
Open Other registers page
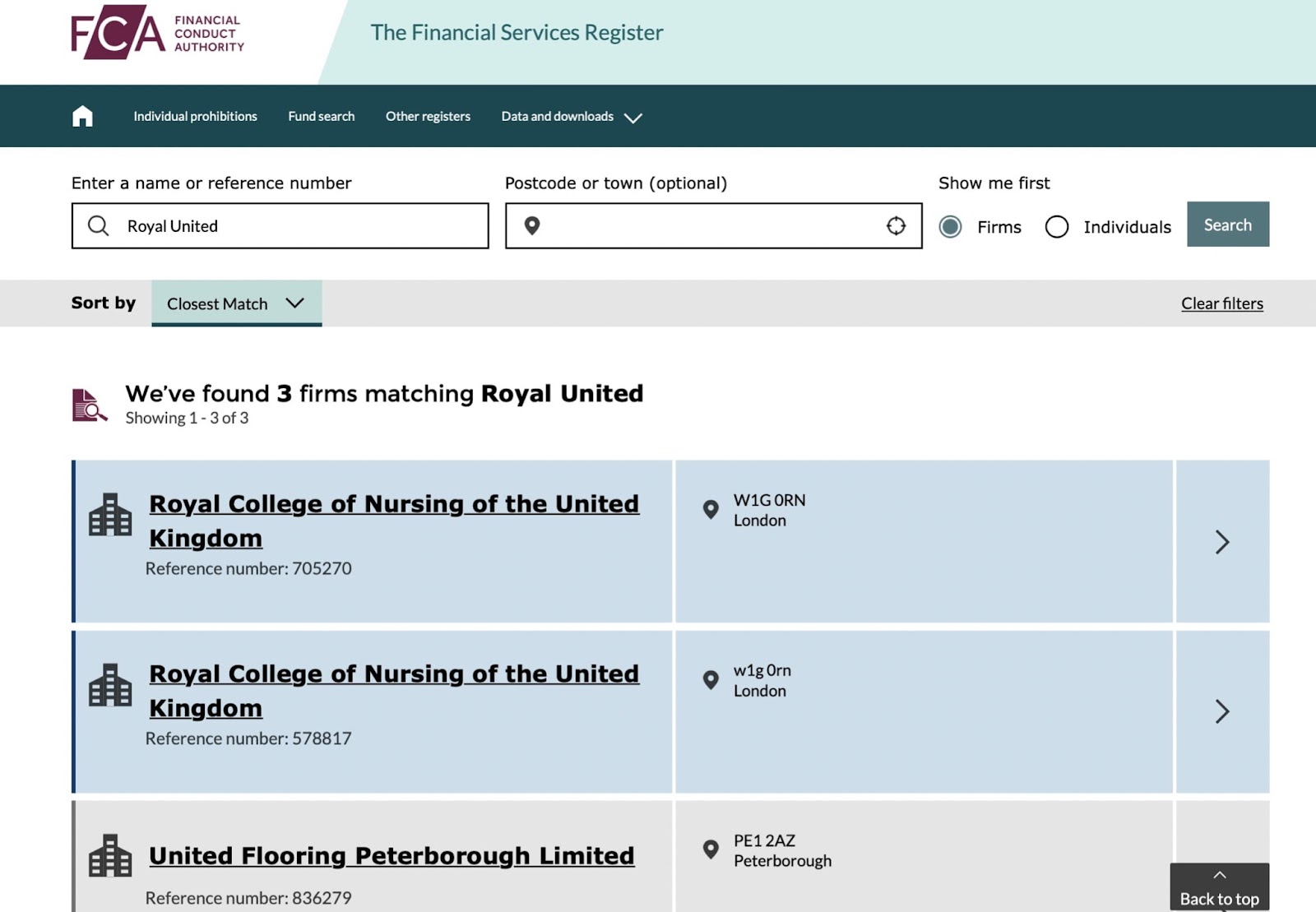(x=428, y=117)
